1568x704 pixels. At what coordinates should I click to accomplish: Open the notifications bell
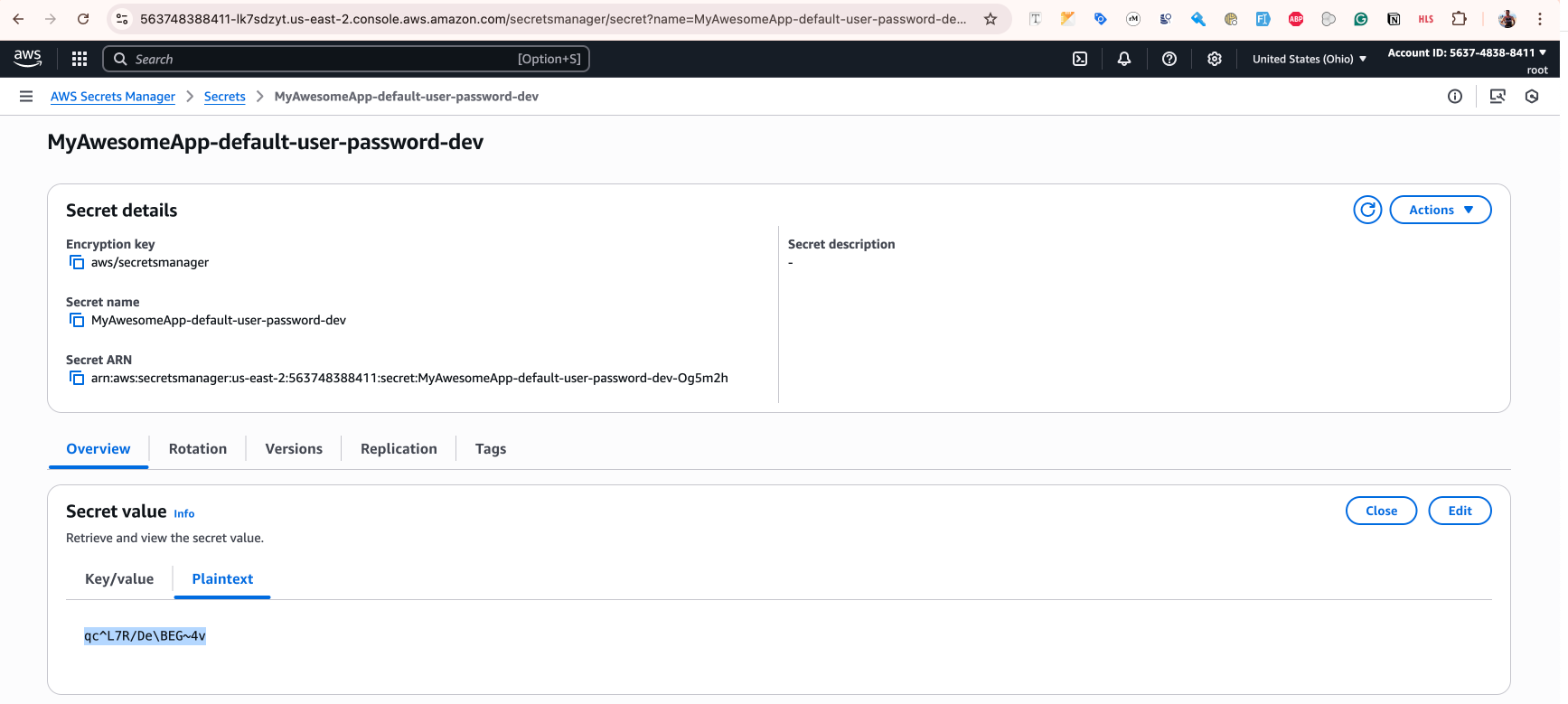coord(1124,59)
